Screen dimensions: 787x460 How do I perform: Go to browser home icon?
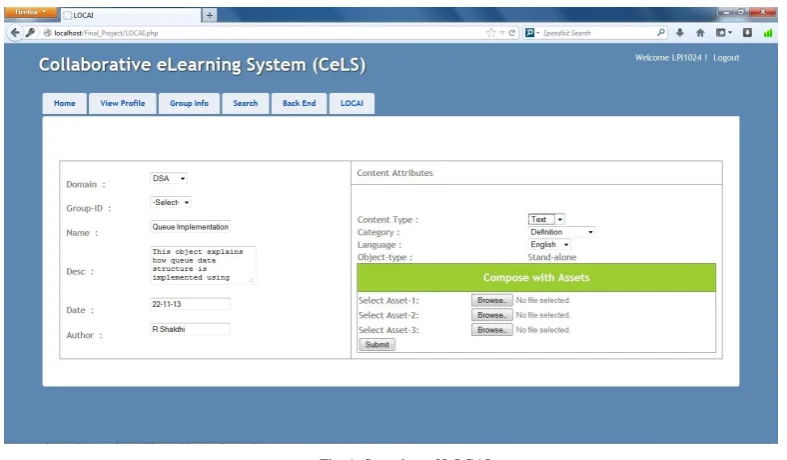pos(700,33)
